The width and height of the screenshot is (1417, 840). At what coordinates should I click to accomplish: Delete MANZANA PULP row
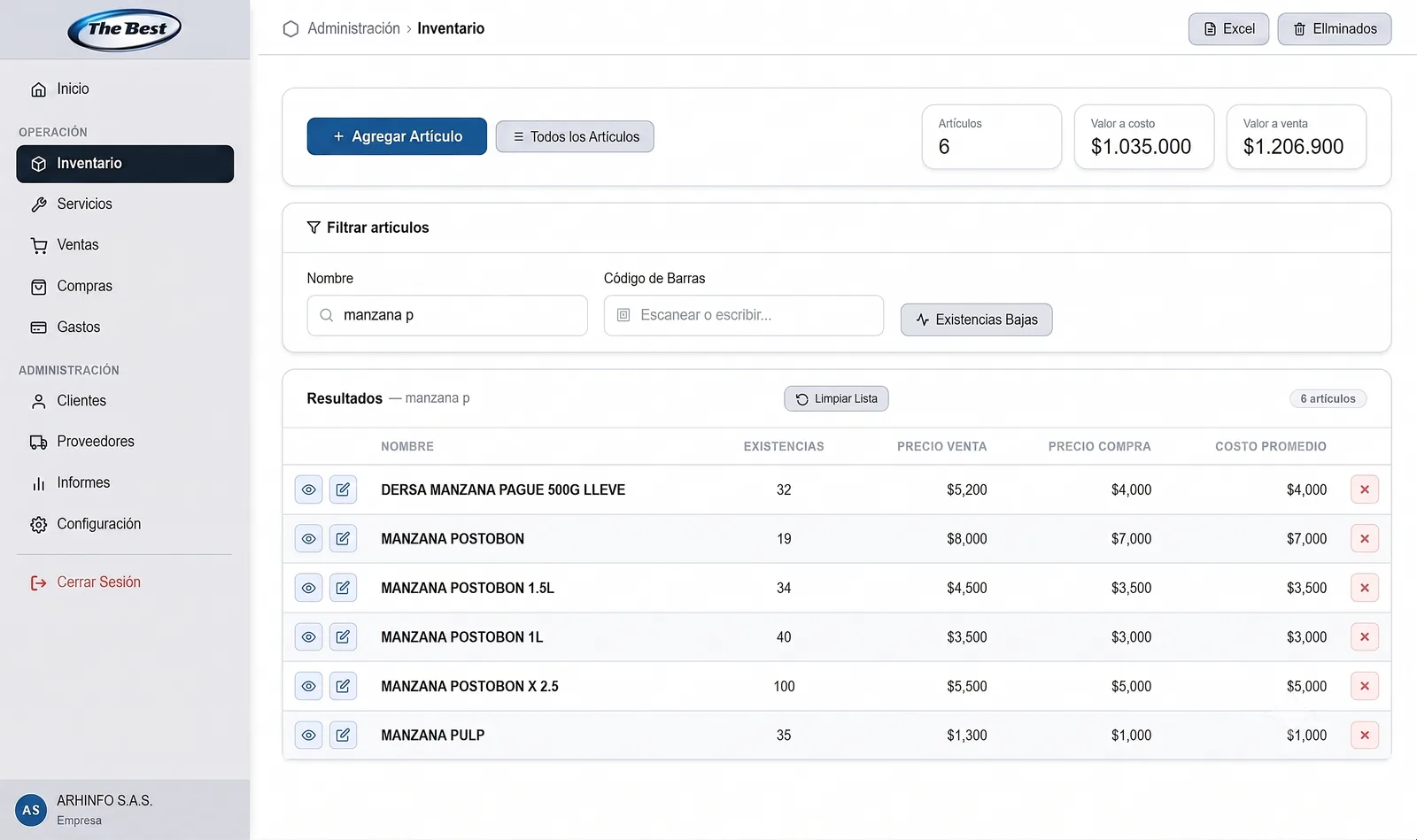tap(1365, 736)
